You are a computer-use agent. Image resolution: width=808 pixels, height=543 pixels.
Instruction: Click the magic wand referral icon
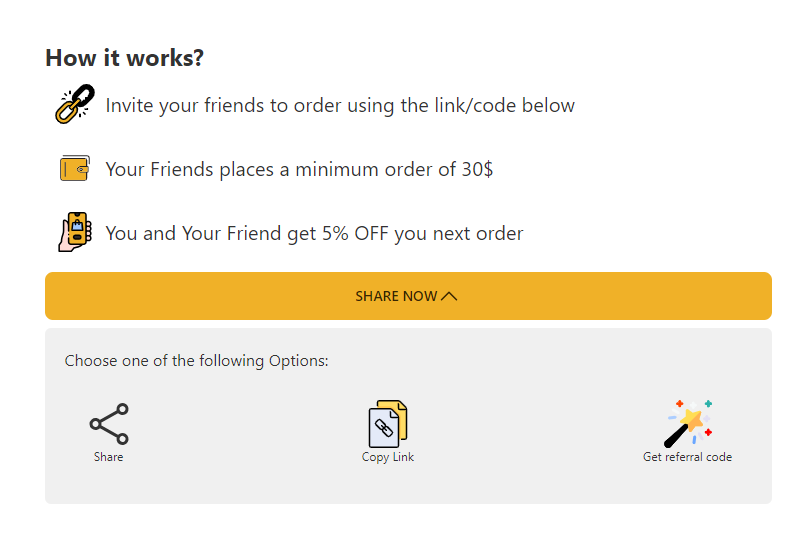[689, 423]
